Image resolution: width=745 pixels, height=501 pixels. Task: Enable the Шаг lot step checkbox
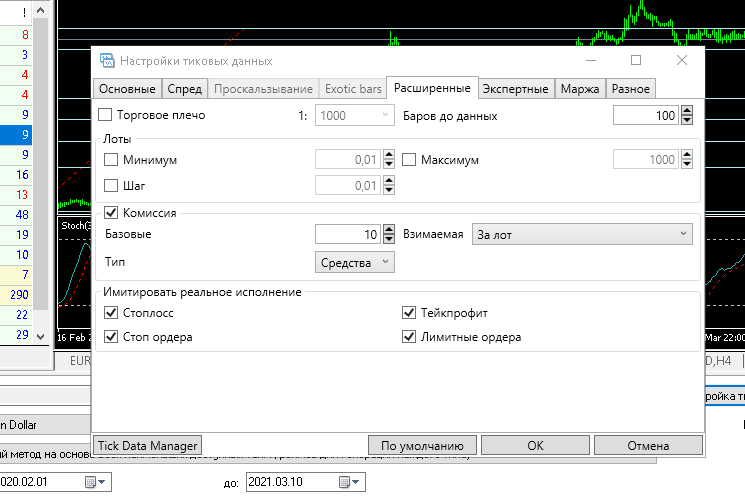[x=111, y=185]
